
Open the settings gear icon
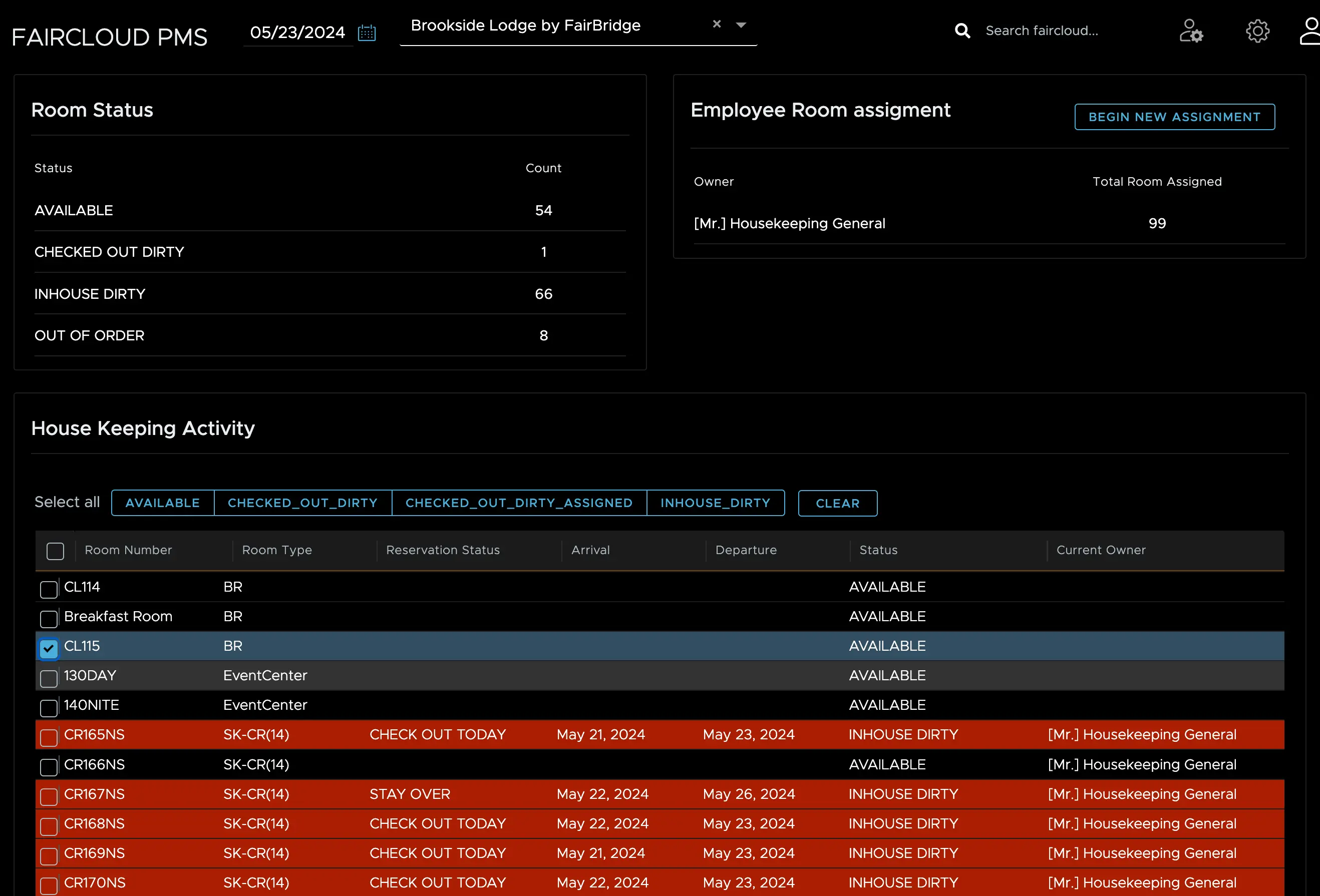[1257, 31]
